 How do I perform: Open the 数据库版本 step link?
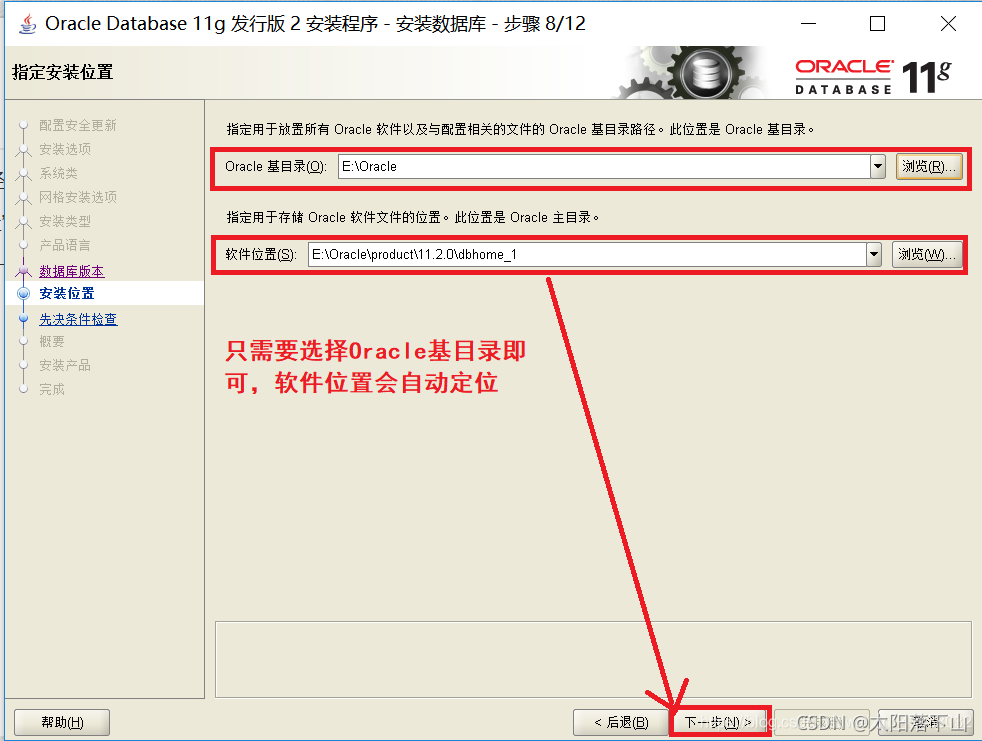(72, 271)
